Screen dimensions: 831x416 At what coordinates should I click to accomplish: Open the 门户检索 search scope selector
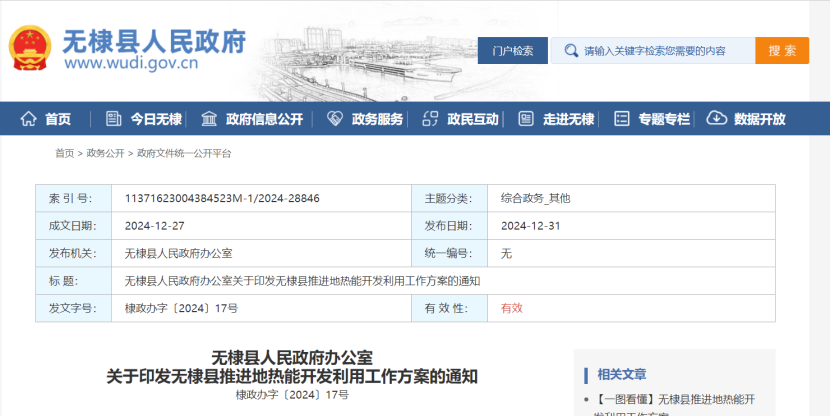point(512,51)
